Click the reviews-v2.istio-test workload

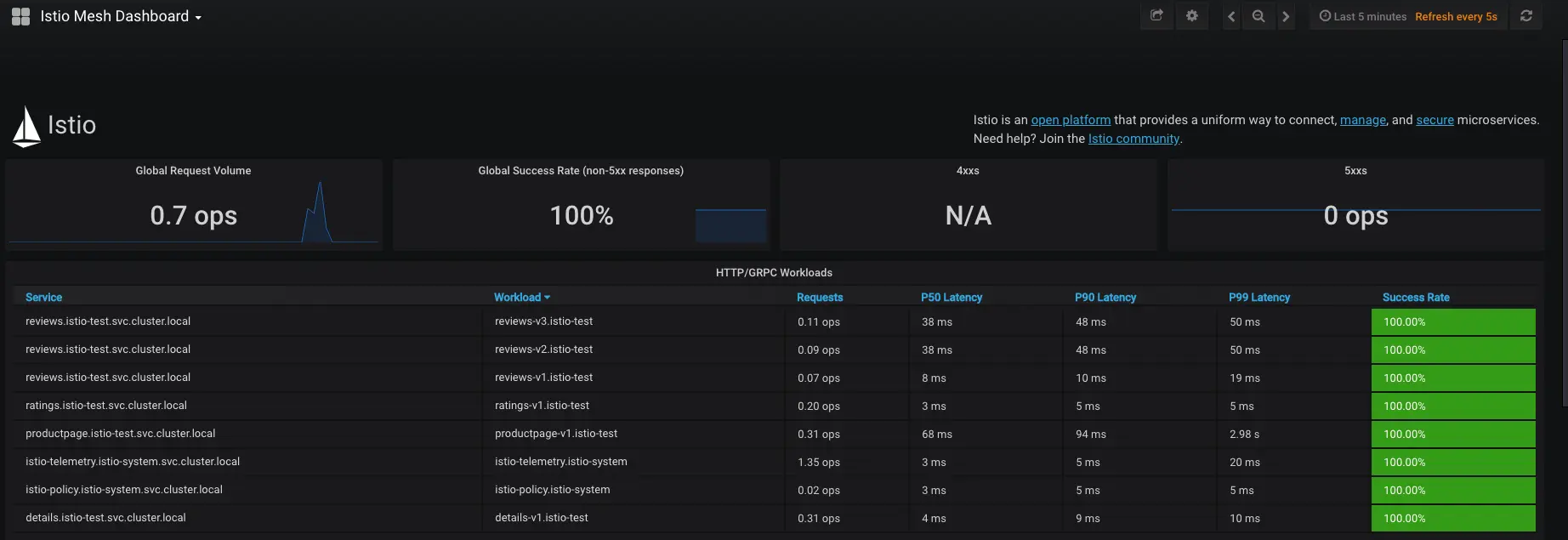coord(543,350)
